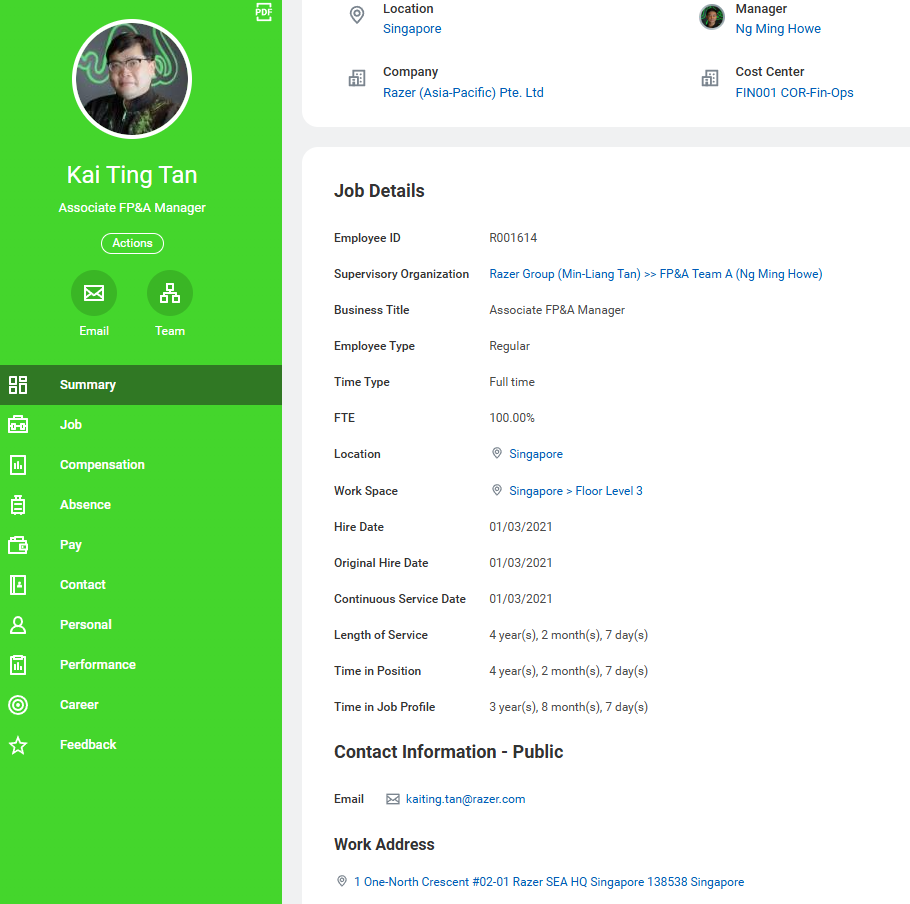Switch to the Feedback tab
The height and width of the screenshot is (904, 910).
(x=141, y=745)
